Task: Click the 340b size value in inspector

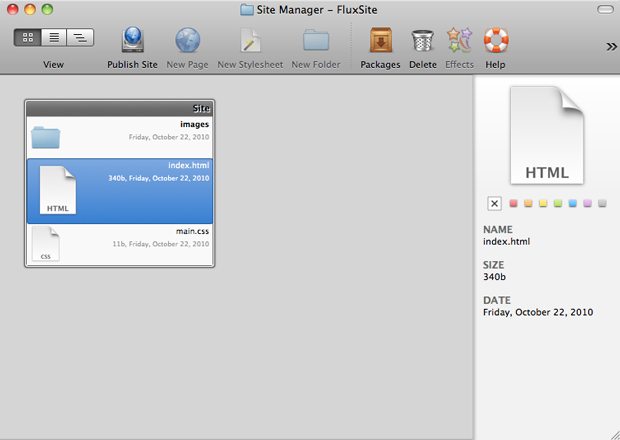Action: click(x=494, y=277)
